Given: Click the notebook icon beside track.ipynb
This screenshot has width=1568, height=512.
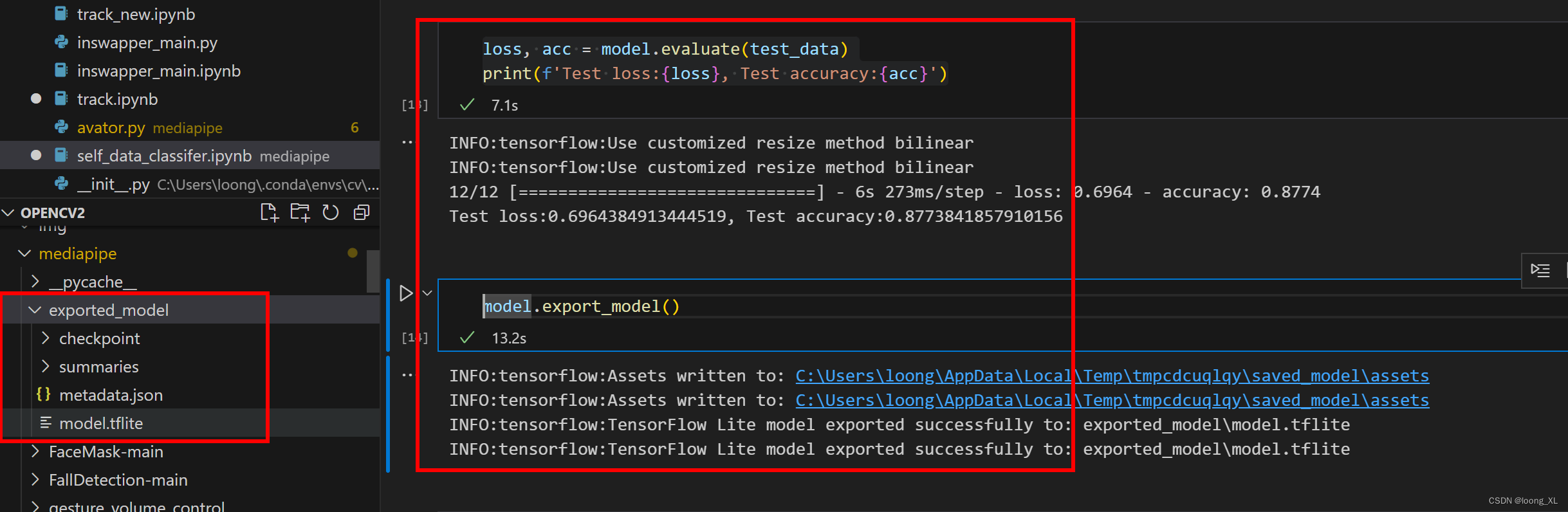Looking at the screenshot, I should 61,98.
